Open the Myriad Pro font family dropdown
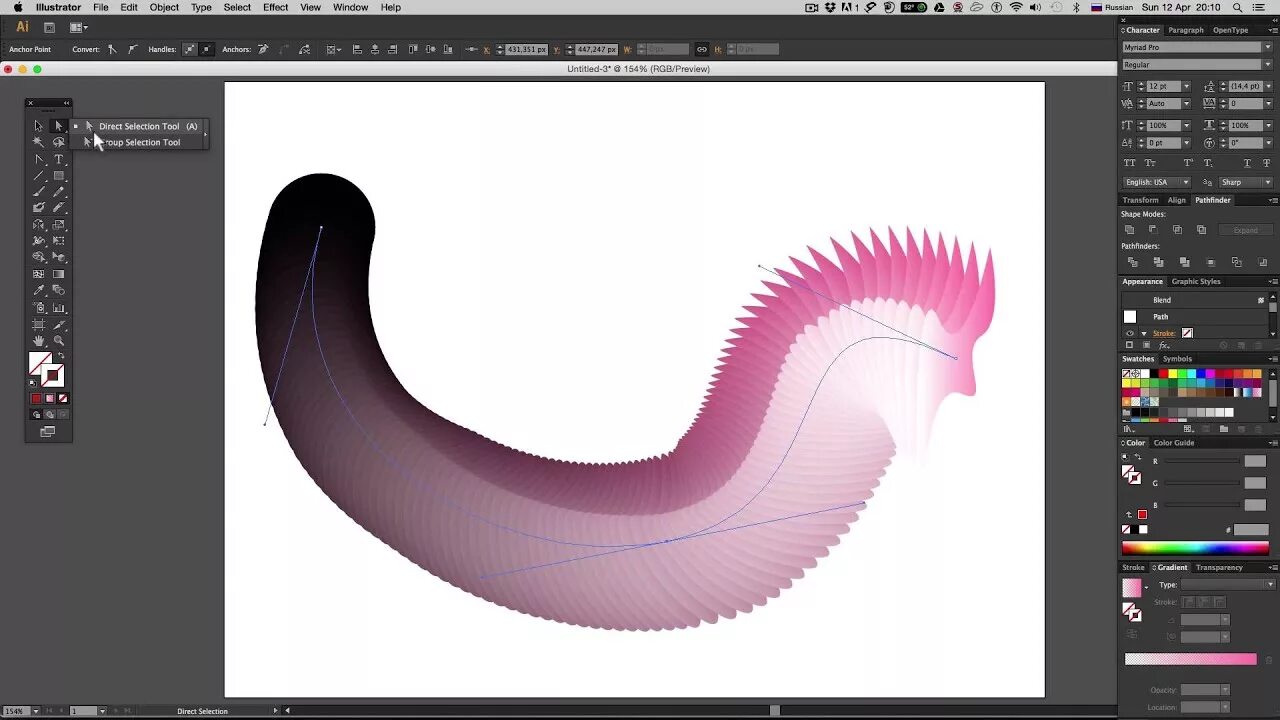 (1266, 47)
